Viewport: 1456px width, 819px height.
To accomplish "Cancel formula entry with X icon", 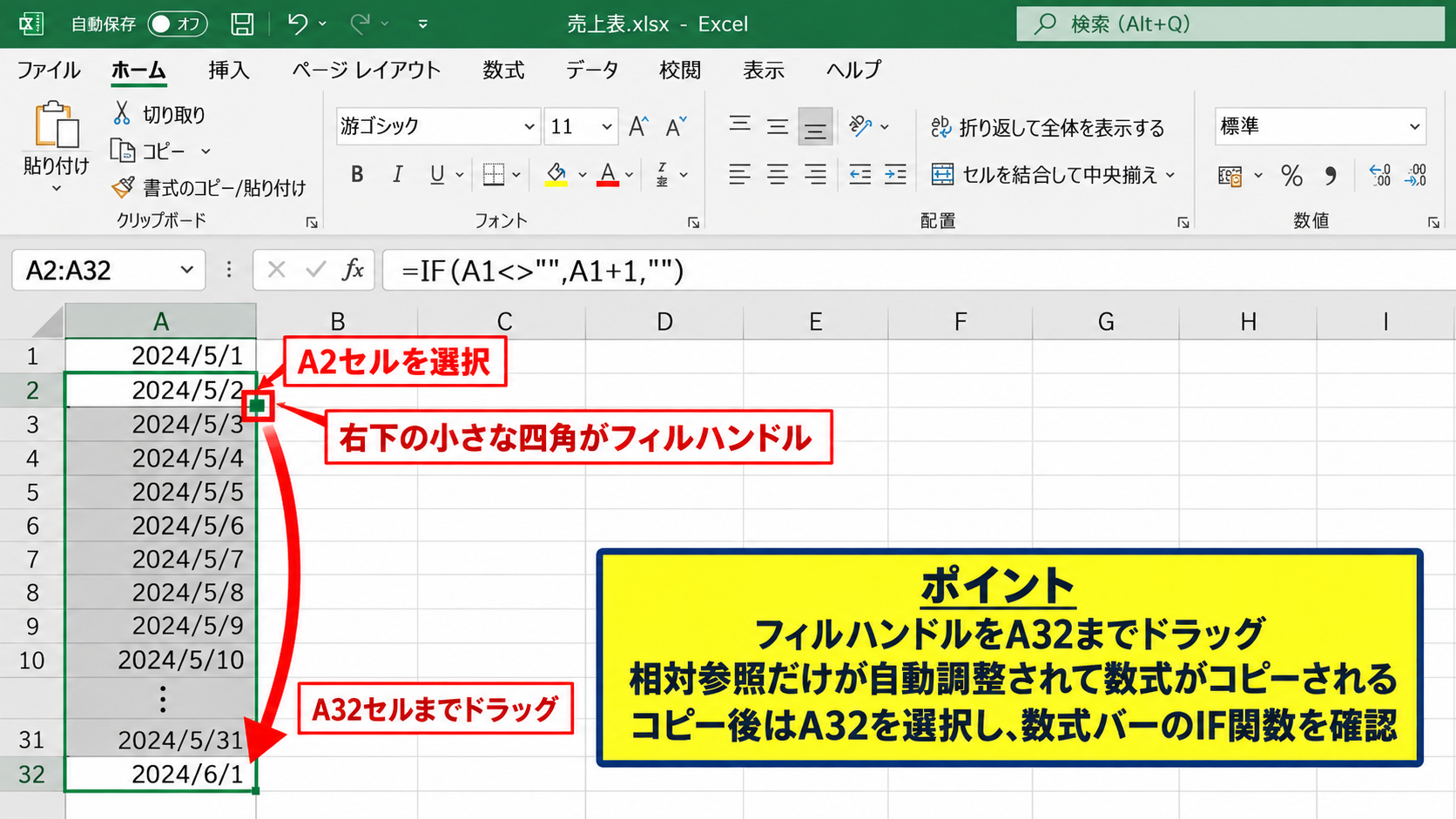I will click(x=276, y=270).
